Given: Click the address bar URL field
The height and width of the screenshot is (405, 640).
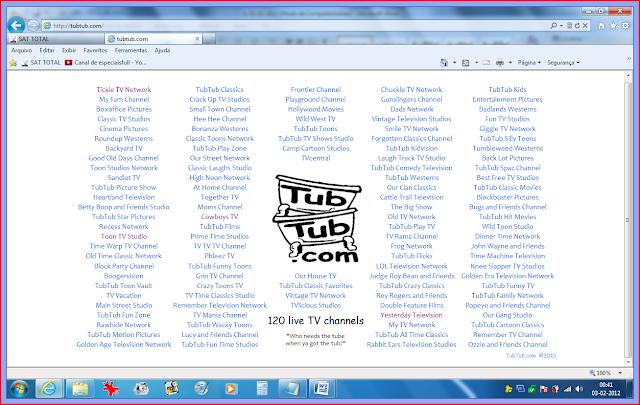Looking at the screenshot, I should (x=294, y=26).
